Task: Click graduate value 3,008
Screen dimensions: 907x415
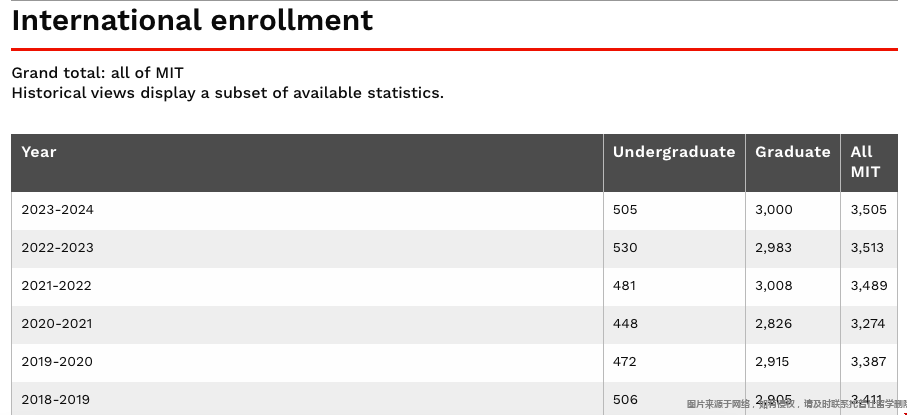Action: [x=773, y=285]
